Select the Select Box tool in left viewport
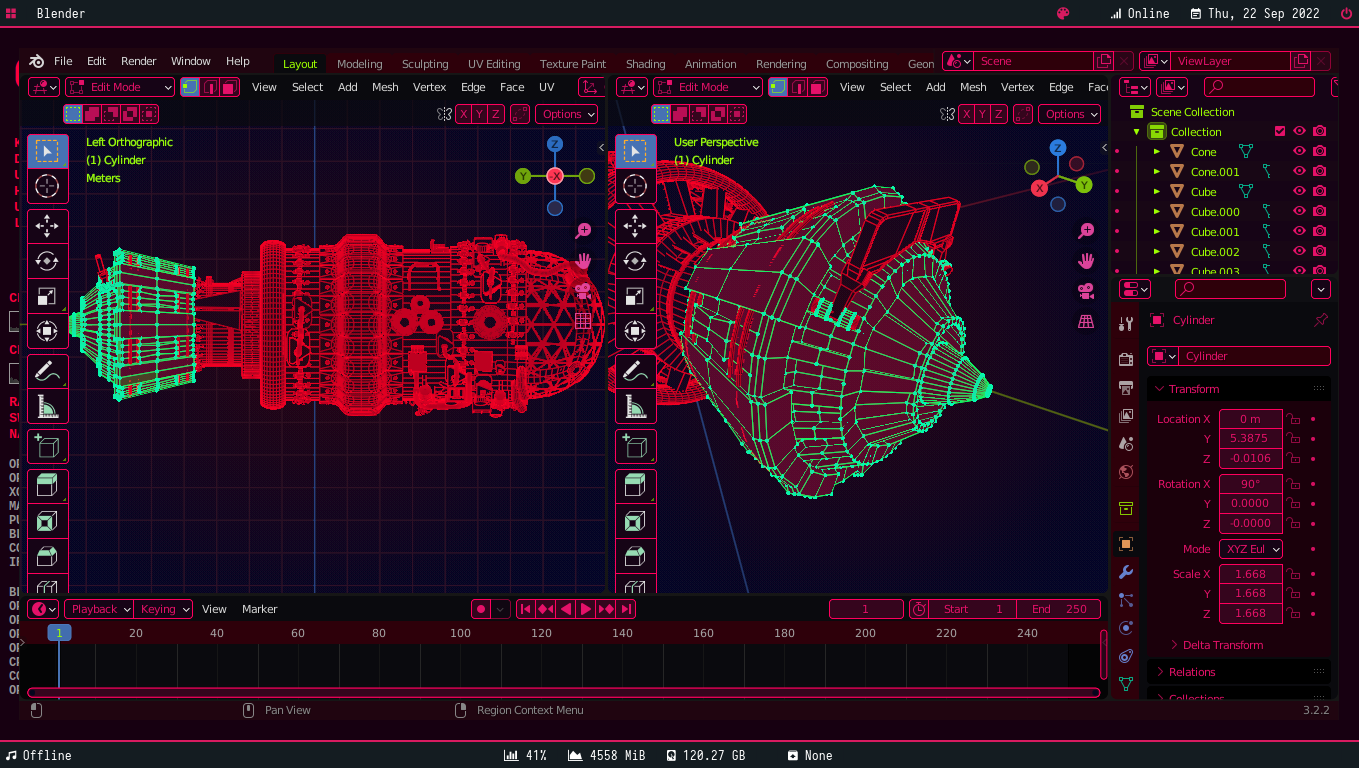The image size is (1359, 768). pyautogui.click(x=47, y=151)
